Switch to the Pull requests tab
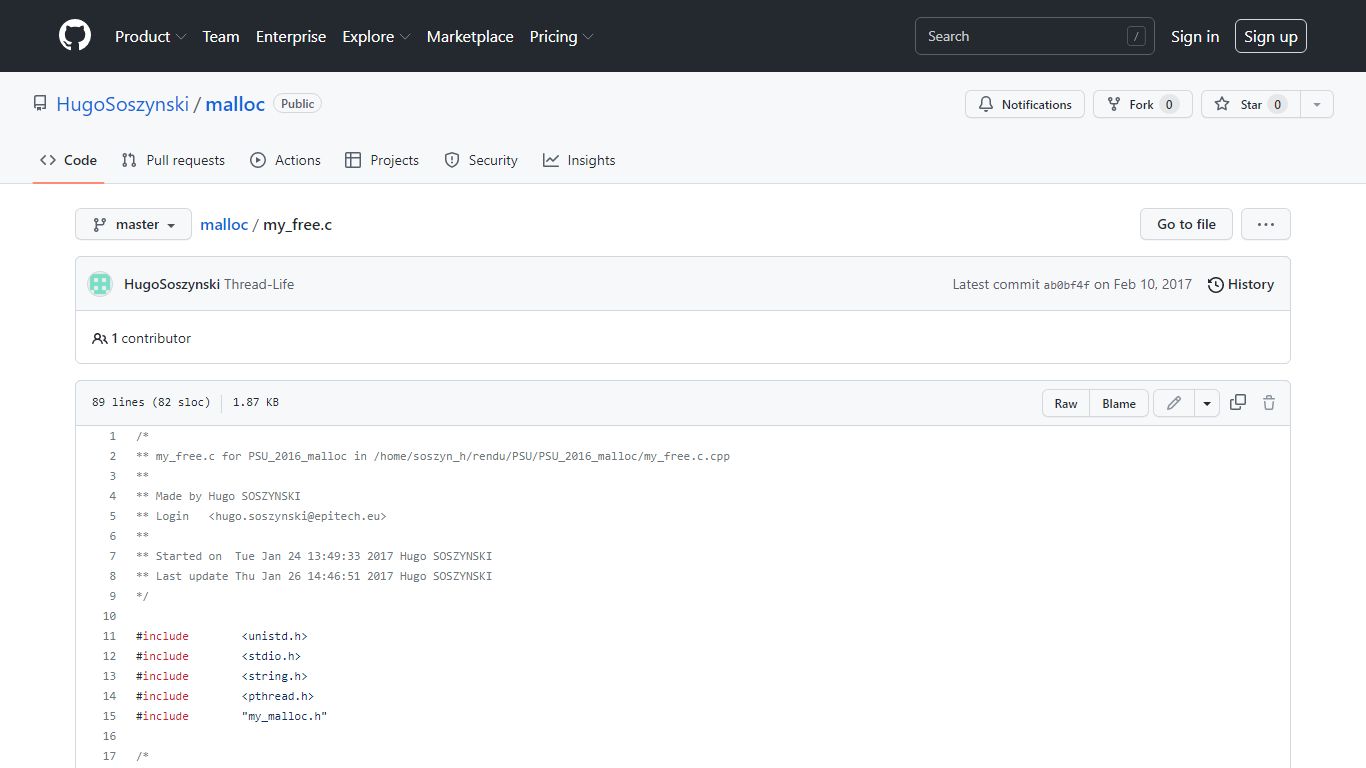Screen dimensions: 1366x768 pos(173,160)
